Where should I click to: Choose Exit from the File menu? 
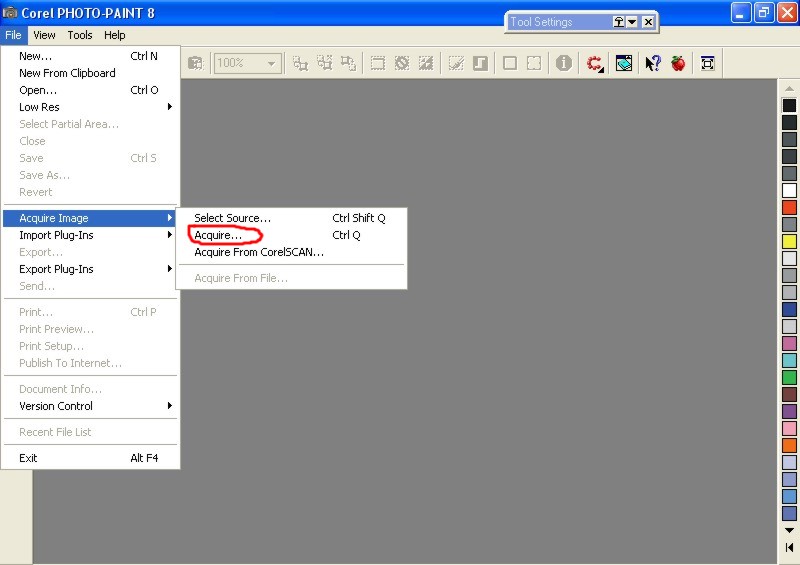(90, 458)
